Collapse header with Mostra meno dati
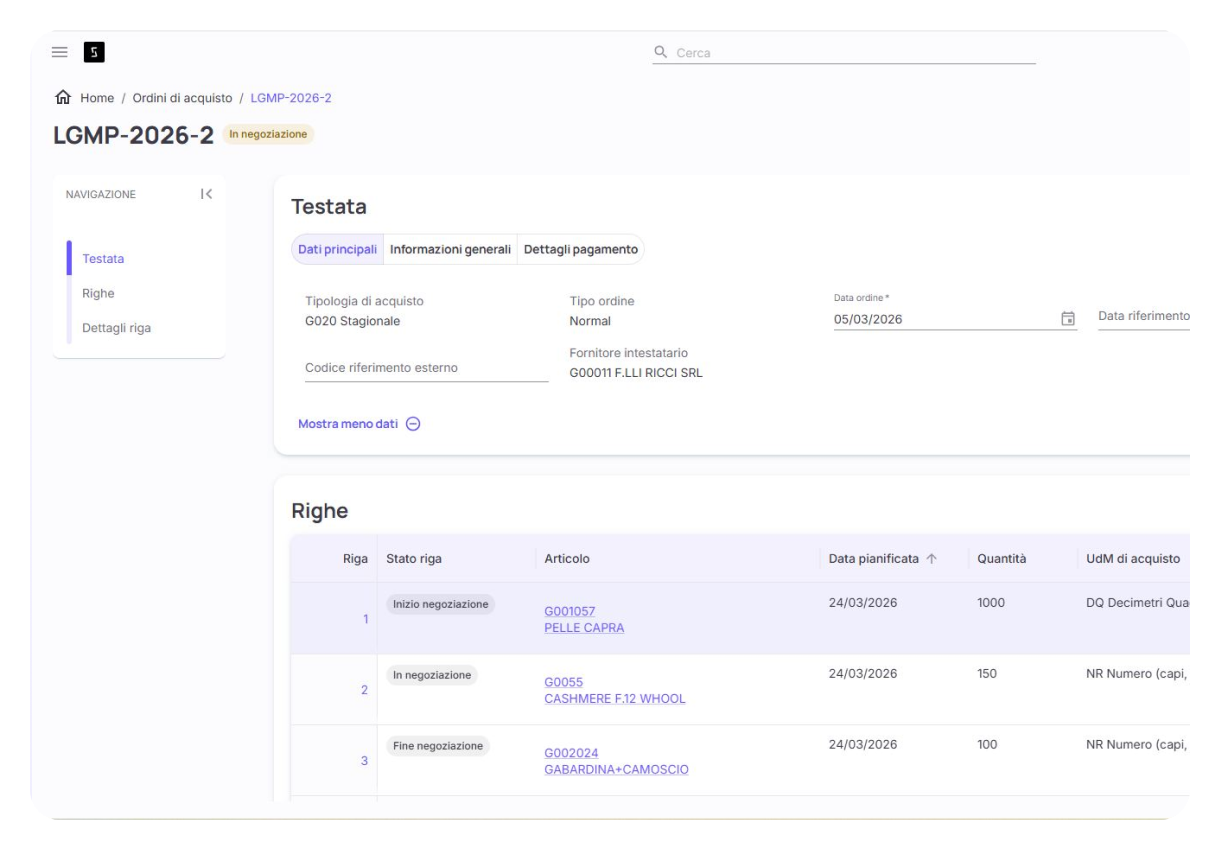1220x850 pixels. coord(348,424)
